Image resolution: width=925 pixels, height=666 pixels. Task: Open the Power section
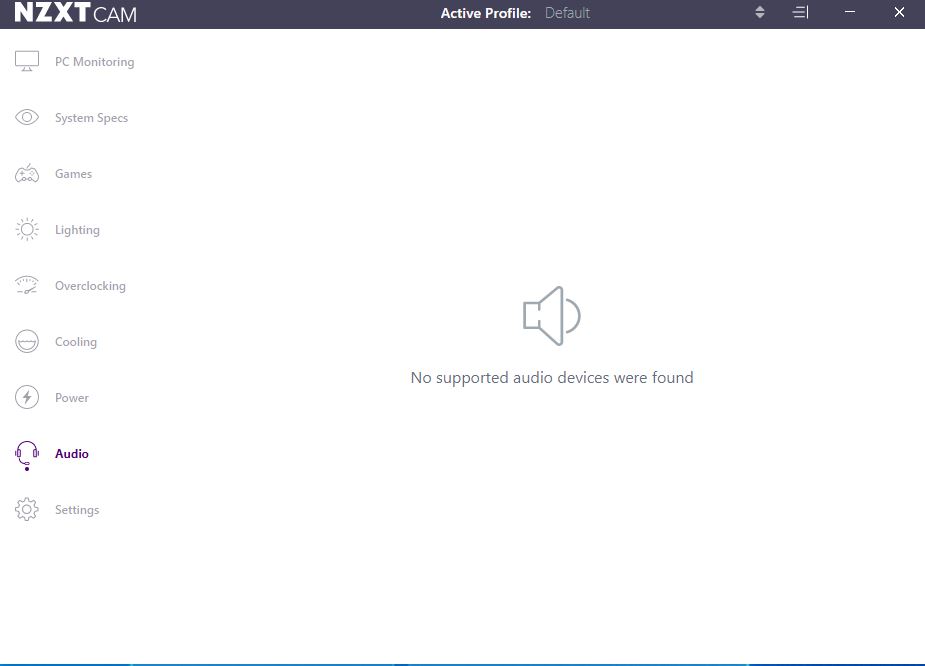point(71,398)
